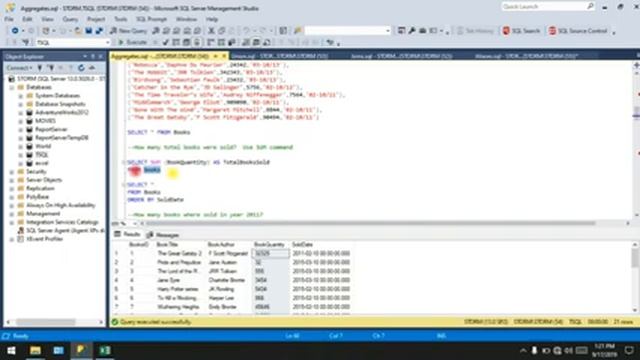
Task: Open the Project menu
Action: coord(96,19)
